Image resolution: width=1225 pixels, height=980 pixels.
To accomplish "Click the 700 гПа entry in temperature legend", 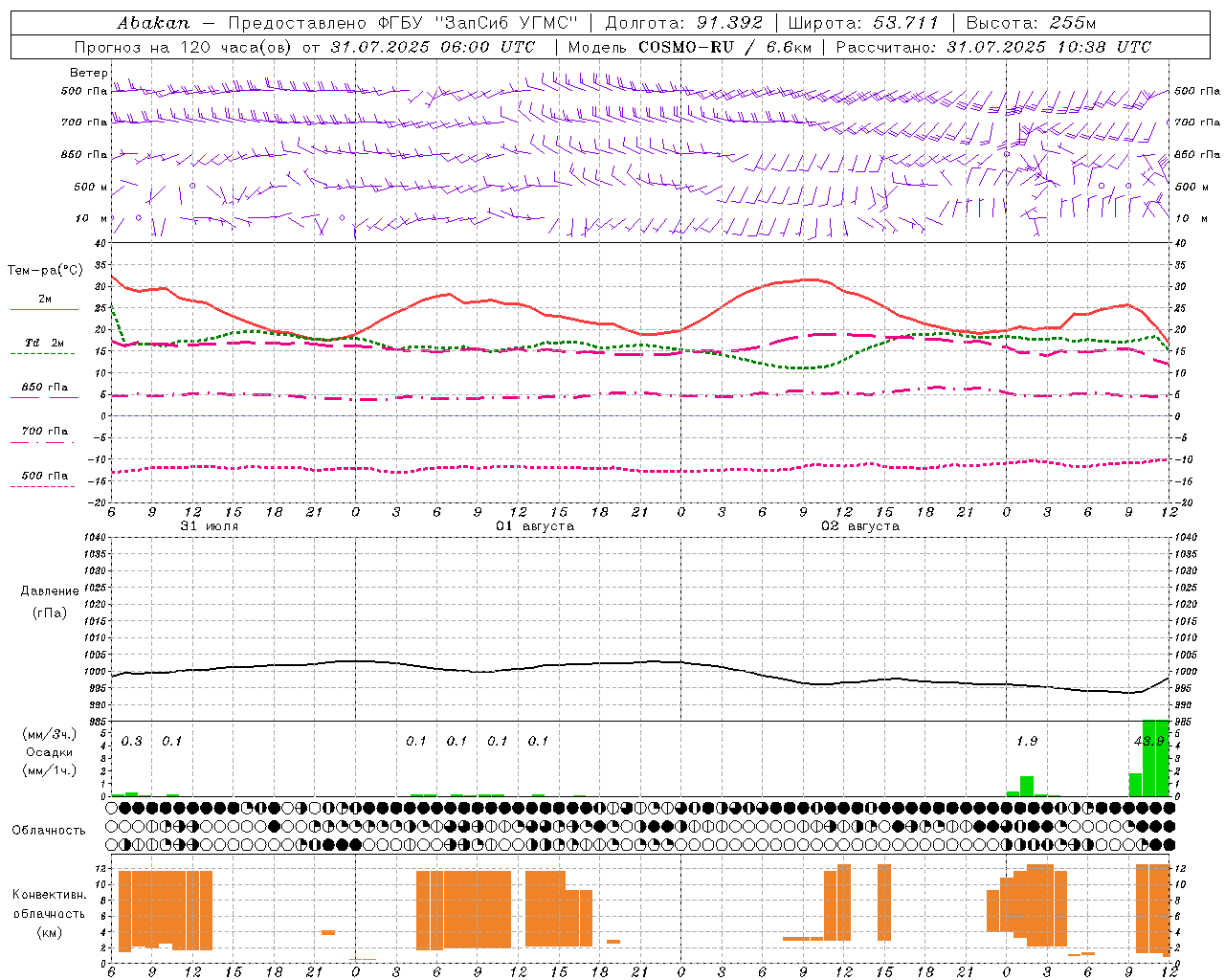I will tap(45, 431).
